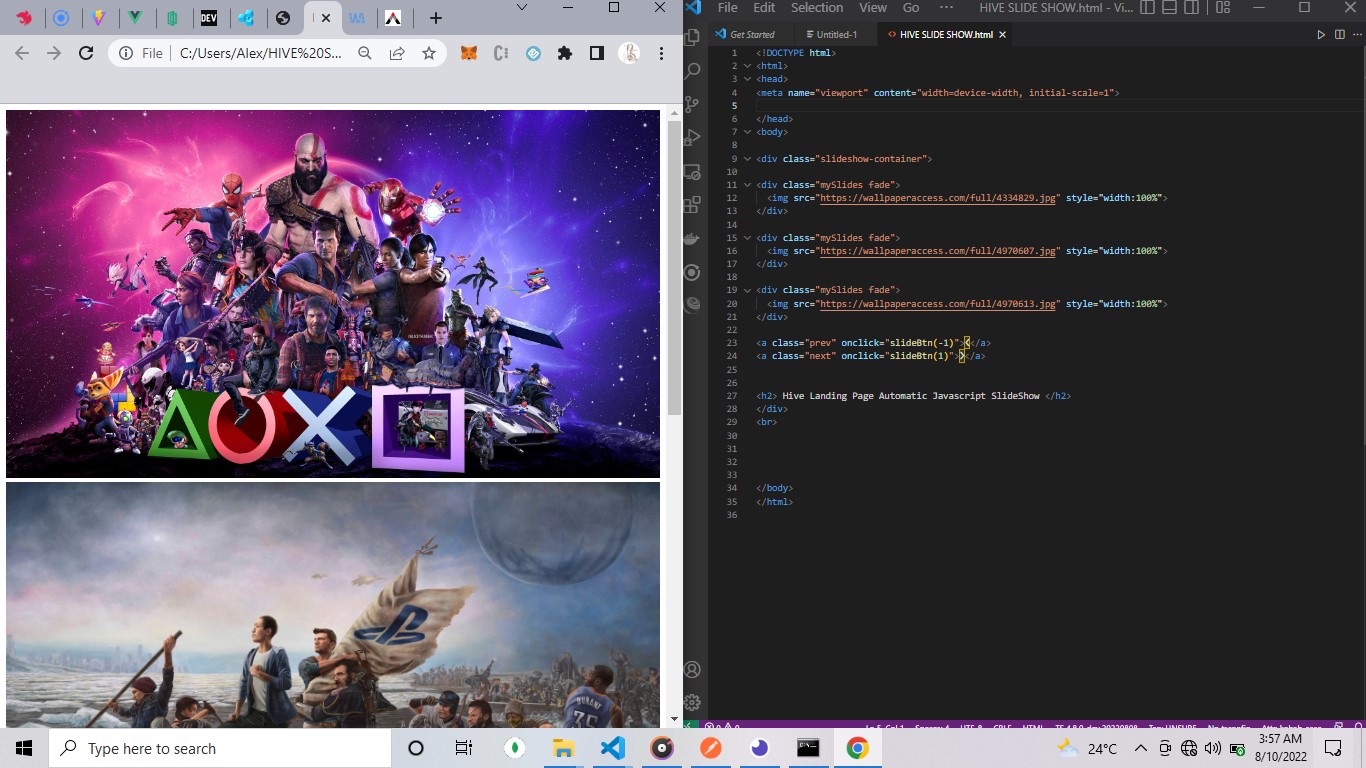
Task: Open the Chrome Extensions puzzle menu
Action: pyautogui.click(x=565, y=53)
